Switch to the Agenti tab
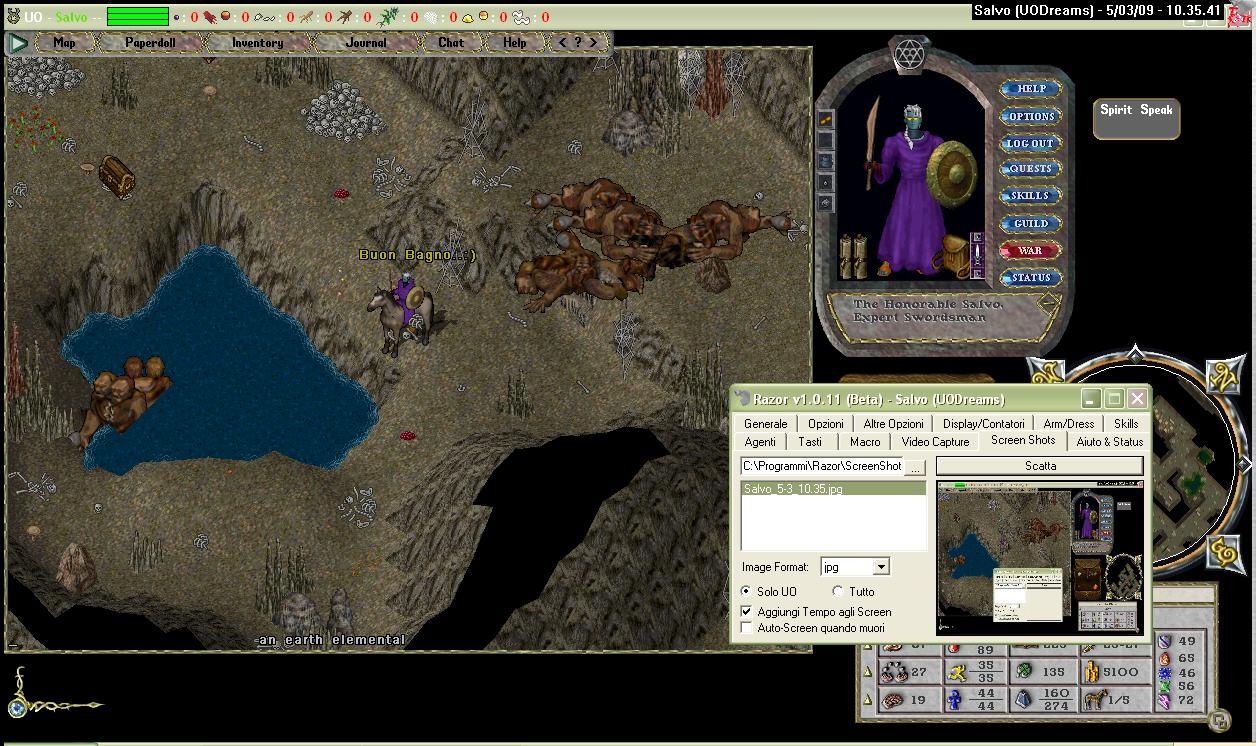This screenshot has width=1256, height=746. (760, 442)
